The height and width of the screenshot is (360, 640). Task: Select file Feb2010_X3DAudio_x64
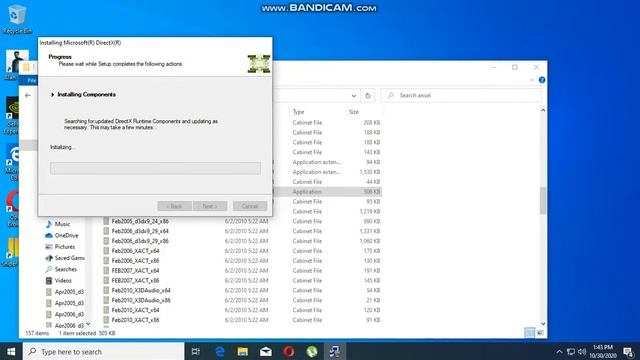point(141,290)
